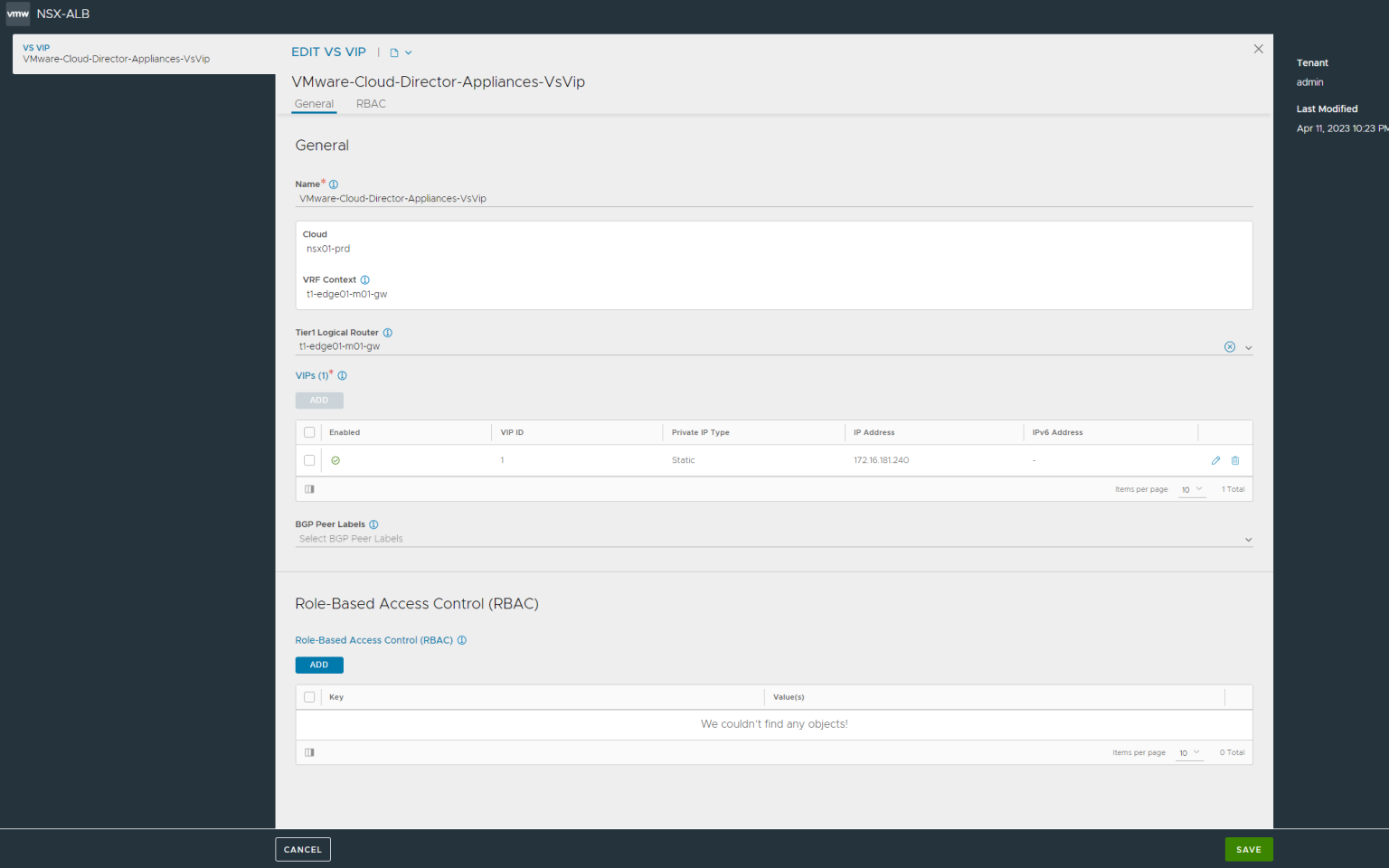
Task: Click the column selector icon below VIPs table
Action: coord(309,488)
